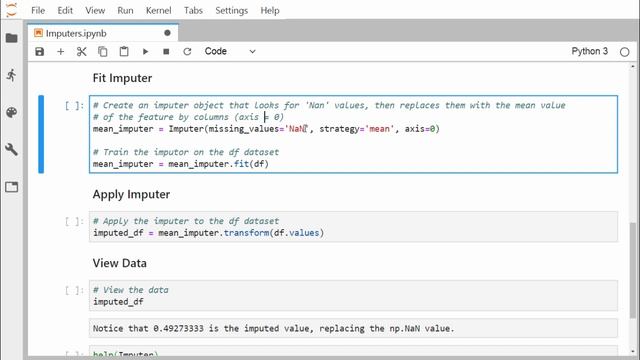The image size is (640, 360).
Task: Focus the imputed_df View Data cell
Action: pyautogui.click(x=353, y=296)
